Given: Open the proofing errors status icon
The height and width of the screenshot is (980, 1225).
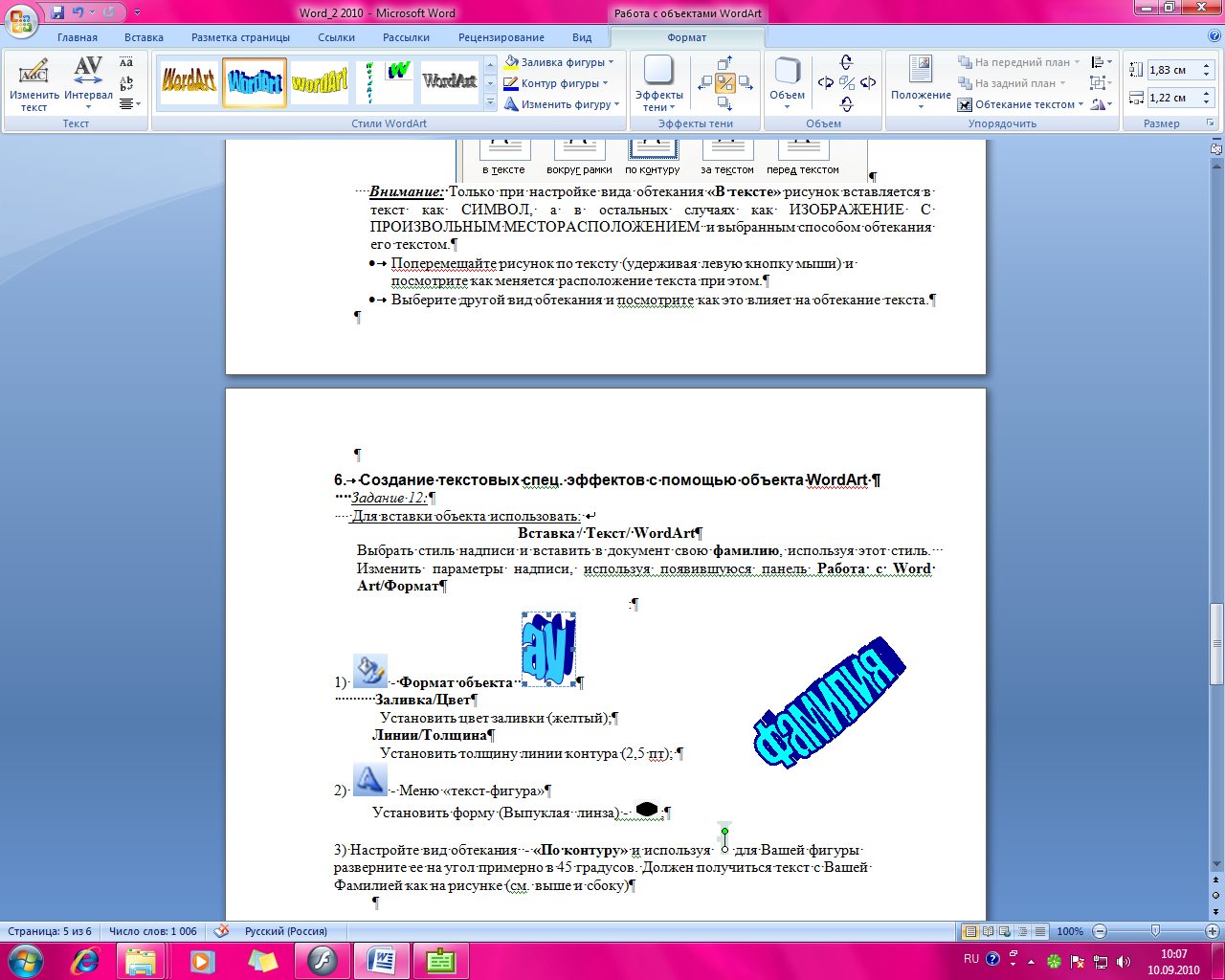Looking at the screenshot, I should pos(221,930).
